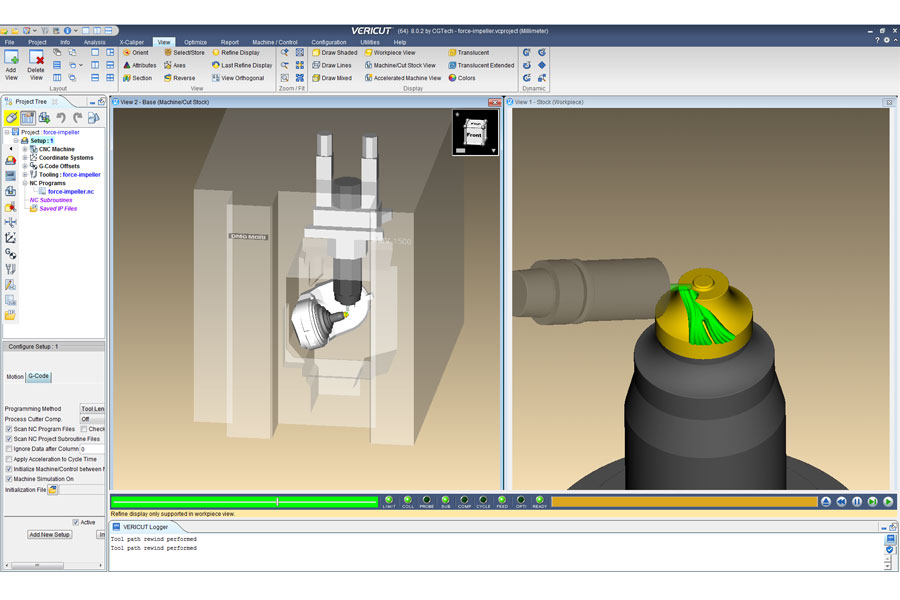Viewport: 900px width, 600px height.
Task: Click the G-Code offsets sidebar icon
Action: (x=10, y=253)
